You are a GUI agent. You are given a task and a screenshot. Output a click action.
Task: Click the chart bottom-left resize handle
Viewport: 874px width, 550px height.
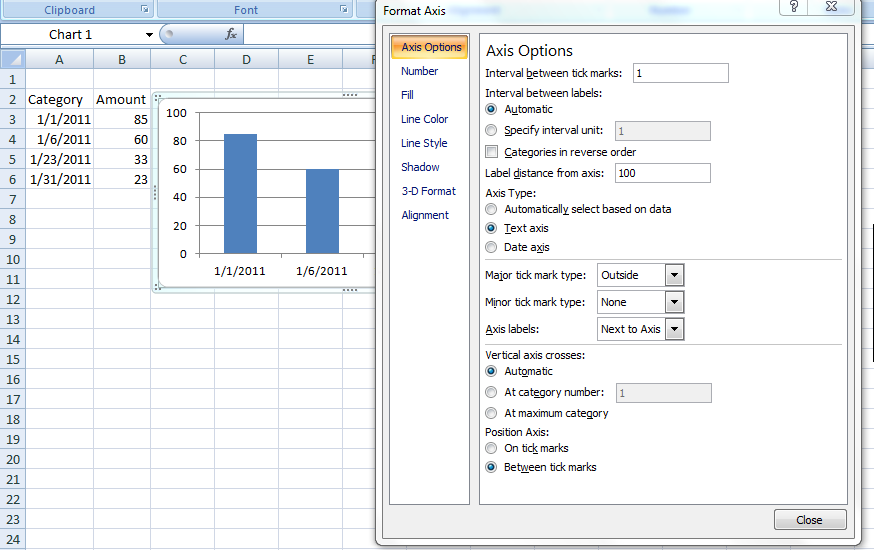pyautogui.click(x=158, y=287)
